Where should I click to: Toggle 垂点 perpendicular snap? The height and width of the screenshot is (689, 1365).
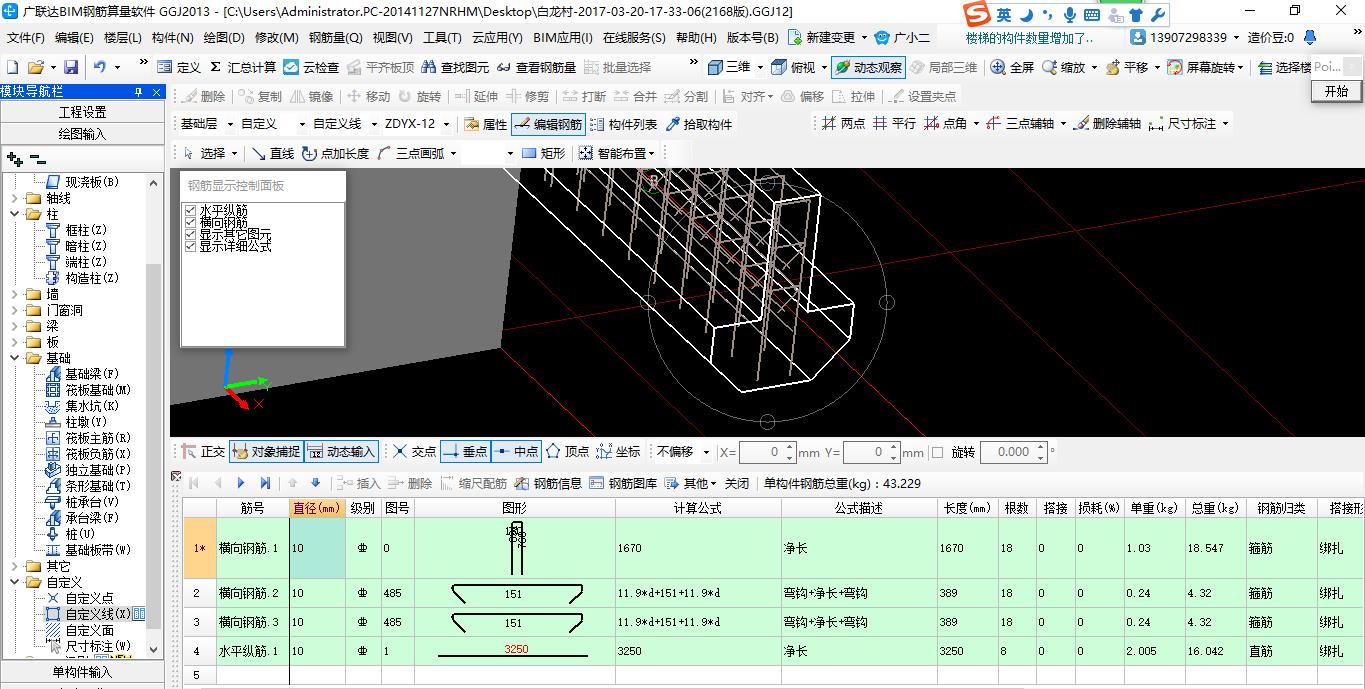(465, 452)
